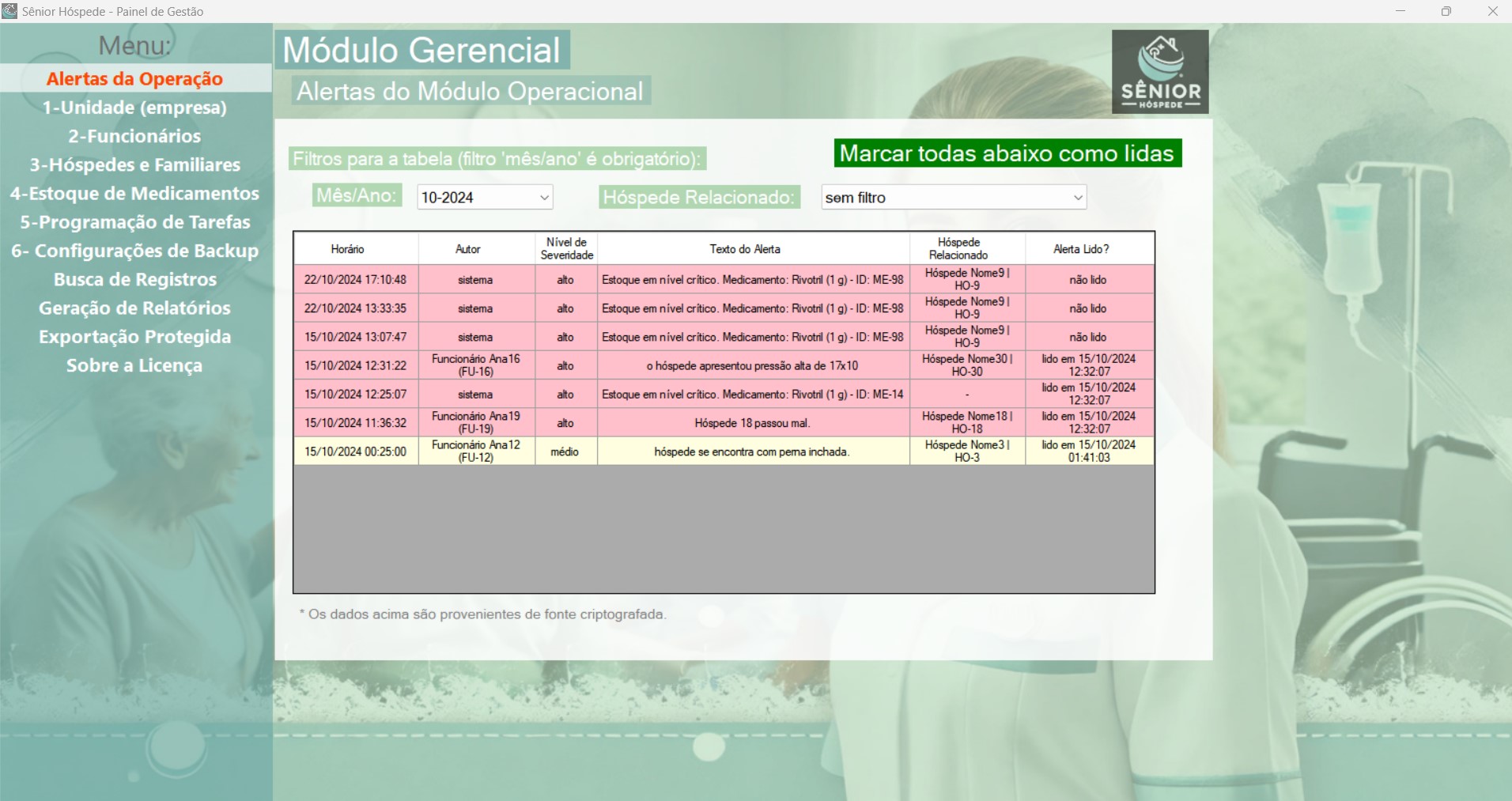Click Alertas da Operação menu entry
This screenshot has width=1512, height=801.
pos(135,79)
